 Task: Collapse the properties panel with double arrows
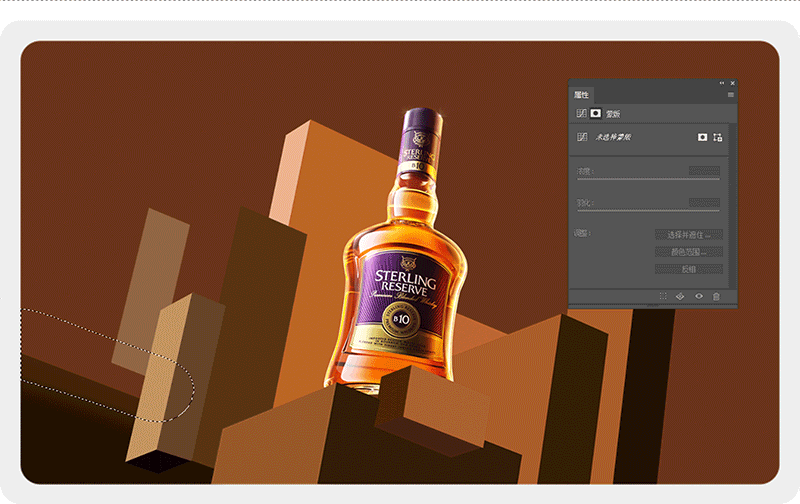click(722, 83)
